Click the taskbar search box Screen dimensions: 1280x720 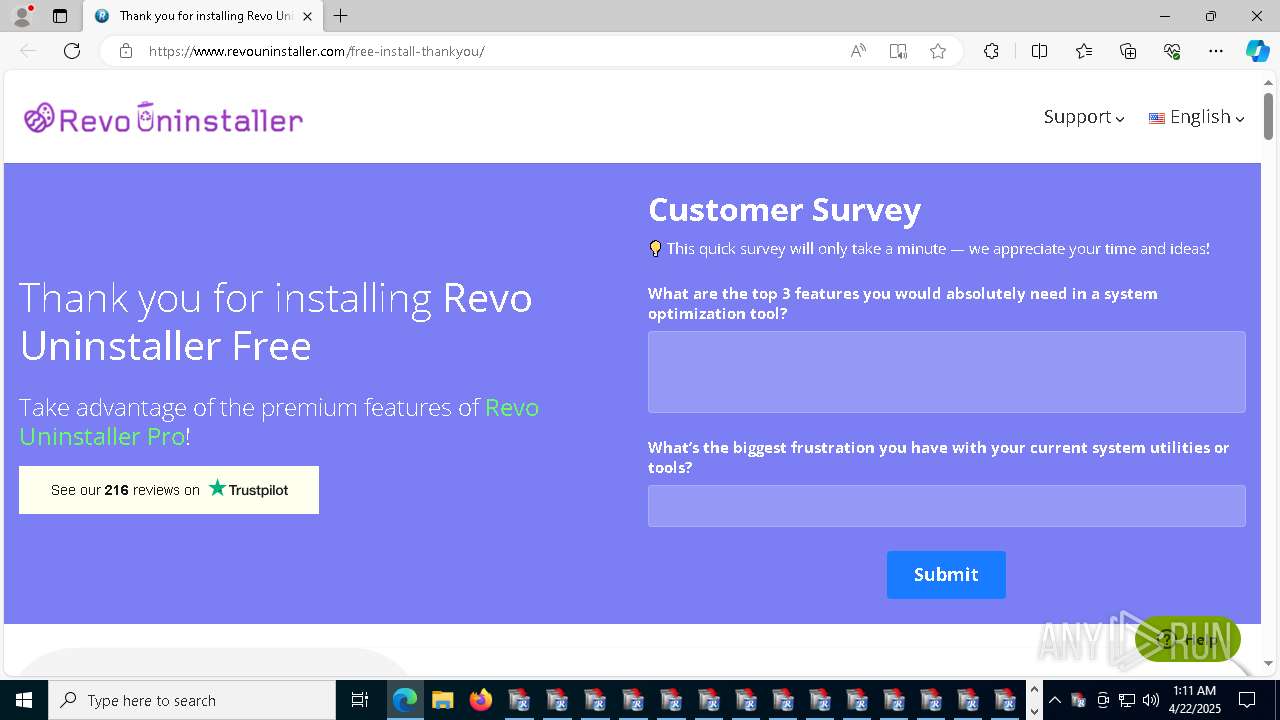pyautogui.click(x=192, y=700)
